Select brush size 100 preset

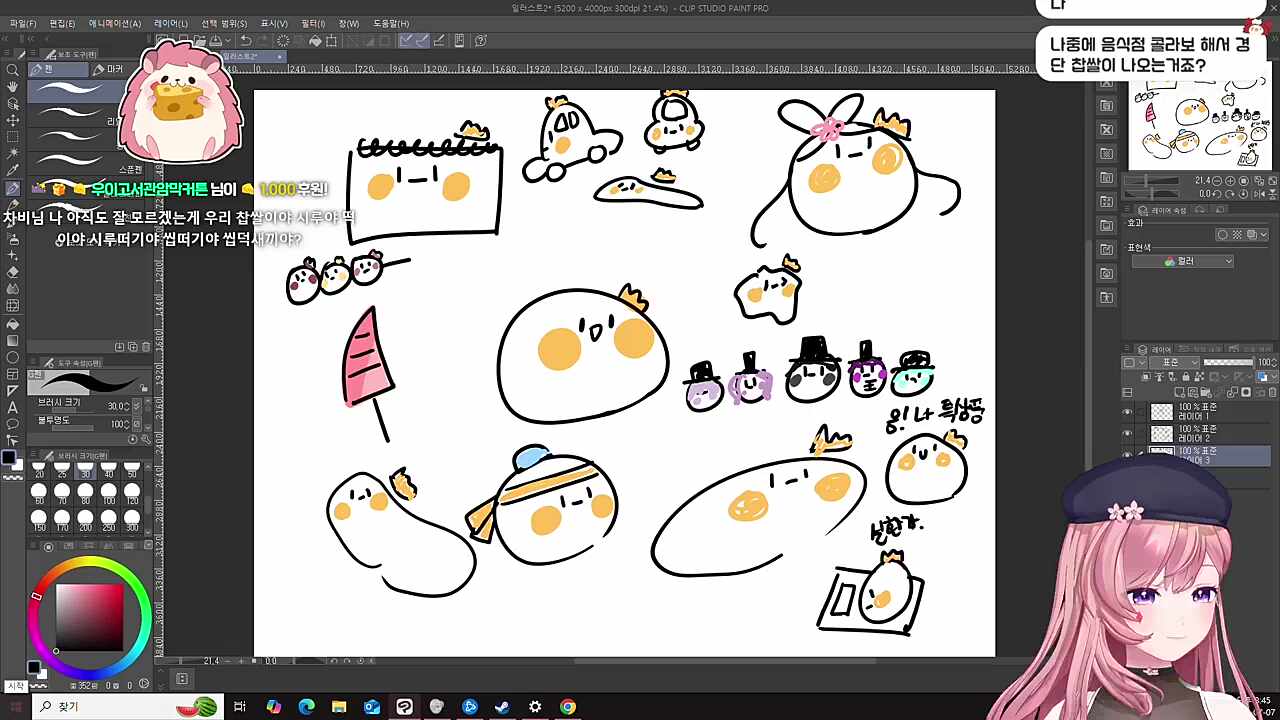pyautogui.click(x=108, y=493)
